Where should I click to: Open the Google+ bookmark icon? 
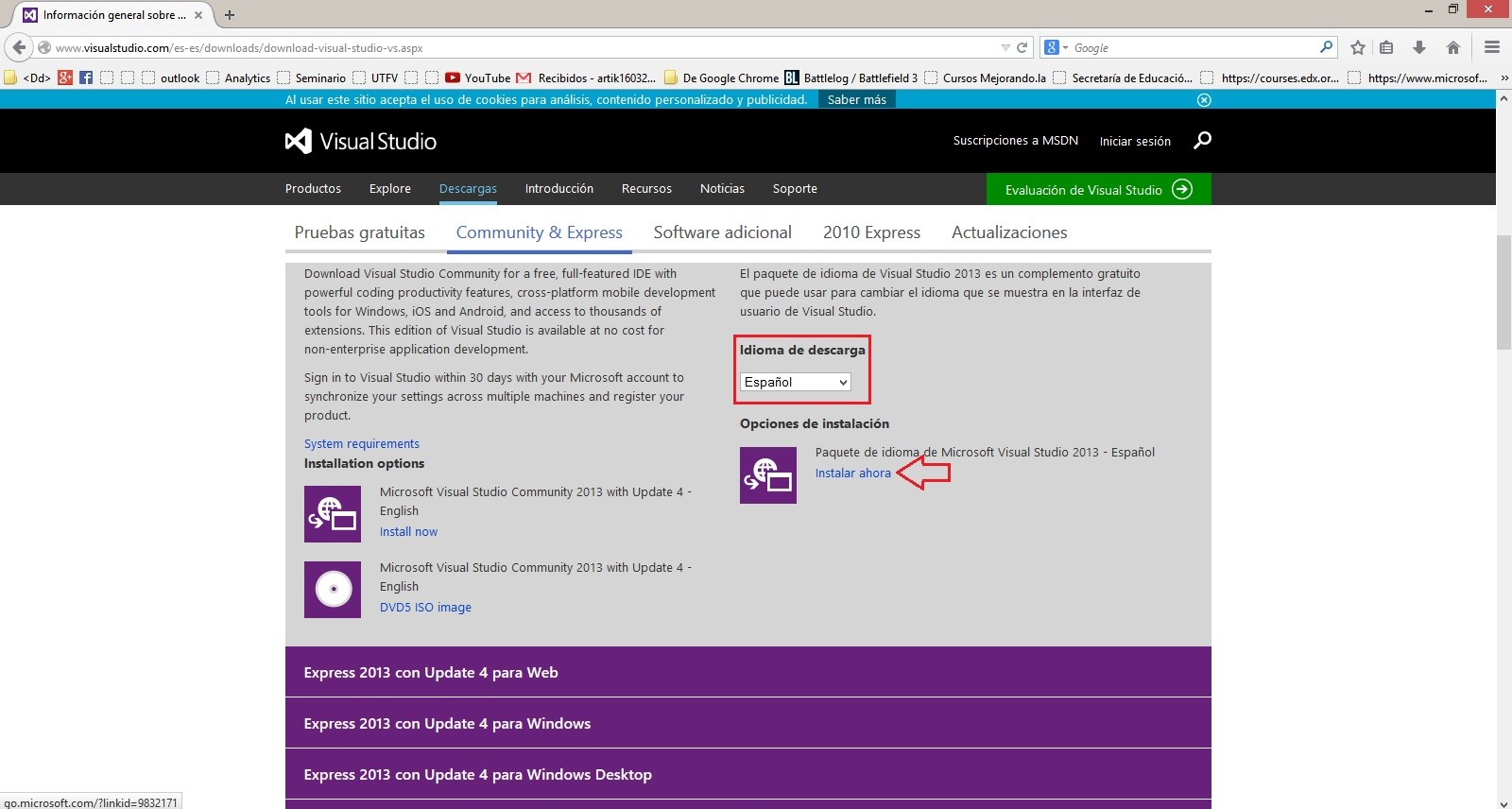[65, 77]
